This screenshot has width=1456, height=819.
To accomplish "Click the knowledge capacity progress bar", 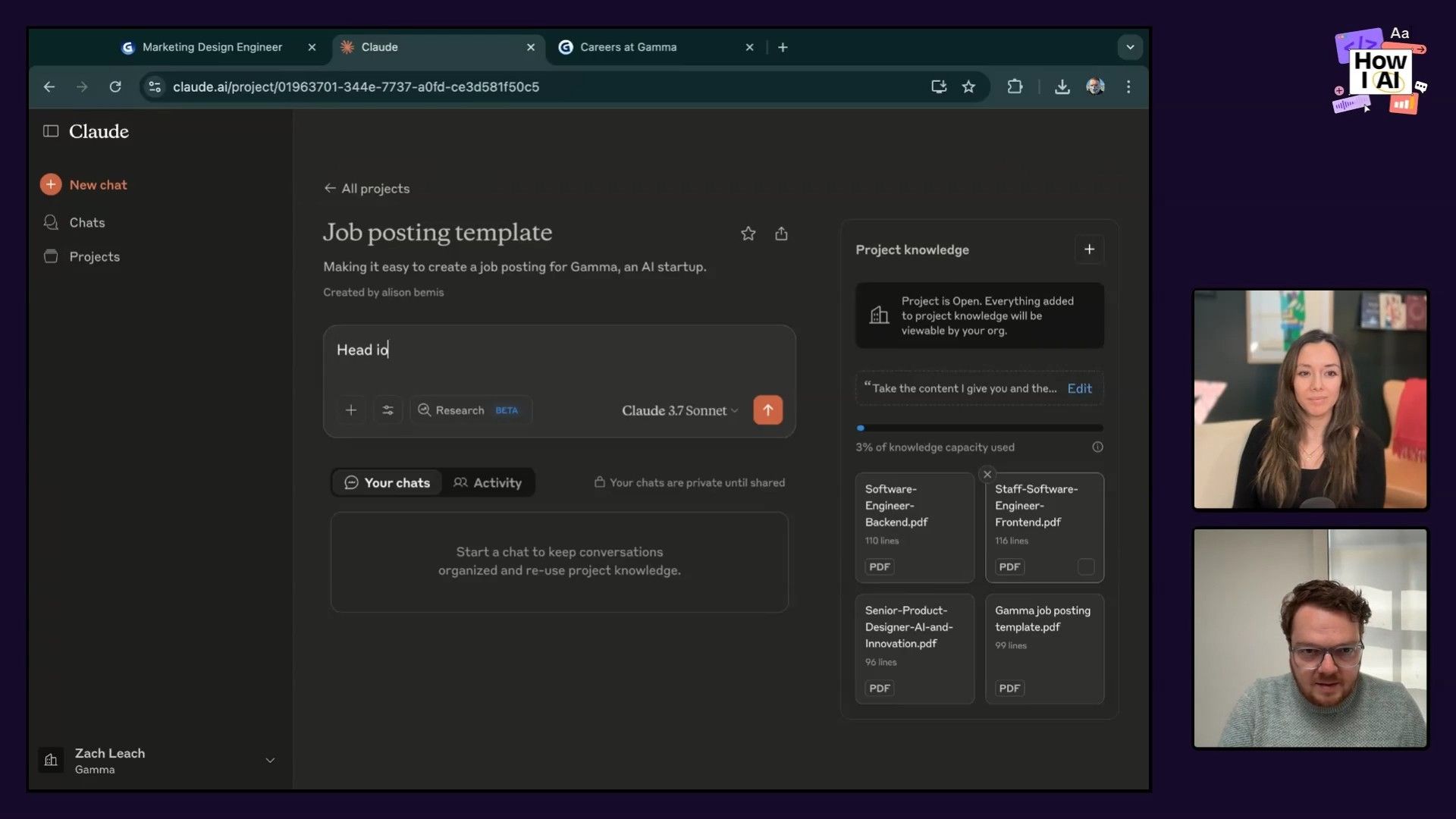I will coord(980,428).
